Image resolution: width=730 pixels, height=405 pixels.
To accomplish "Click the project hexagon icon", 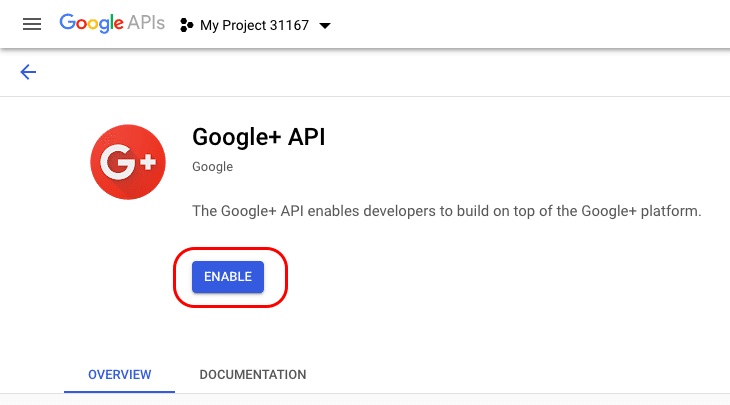I will point(186,25).
